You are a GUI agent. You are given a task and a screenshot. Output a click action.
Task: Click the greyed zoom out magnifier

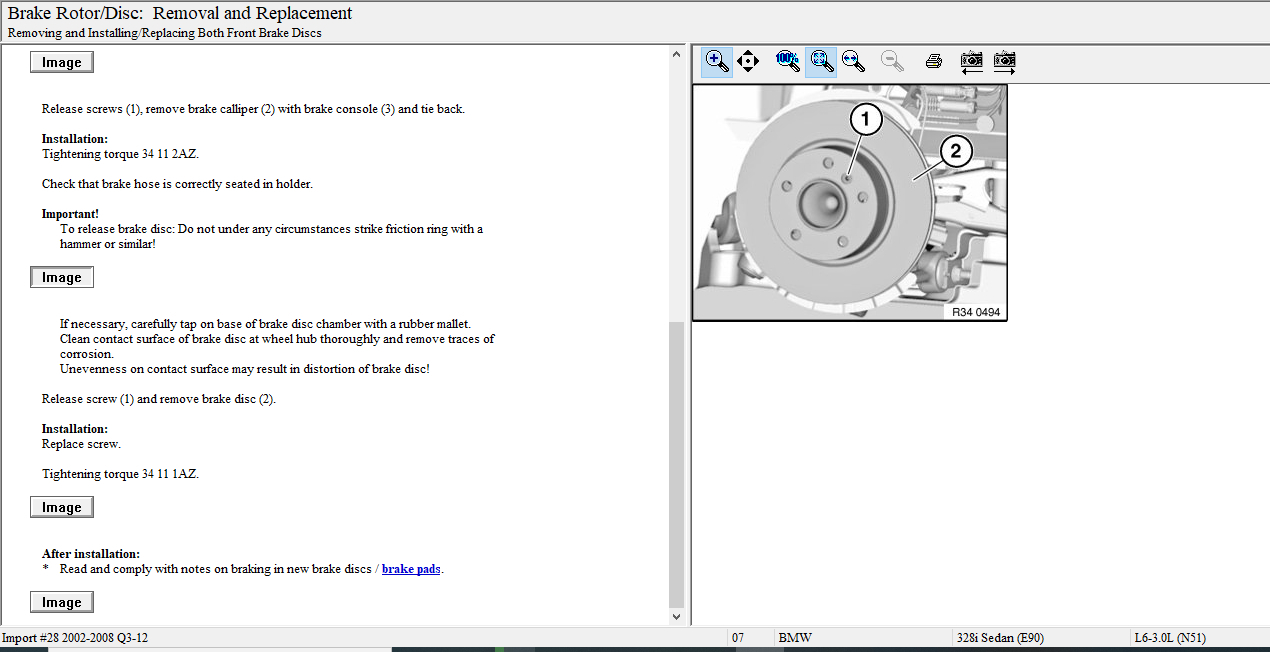tap(893, 61)
